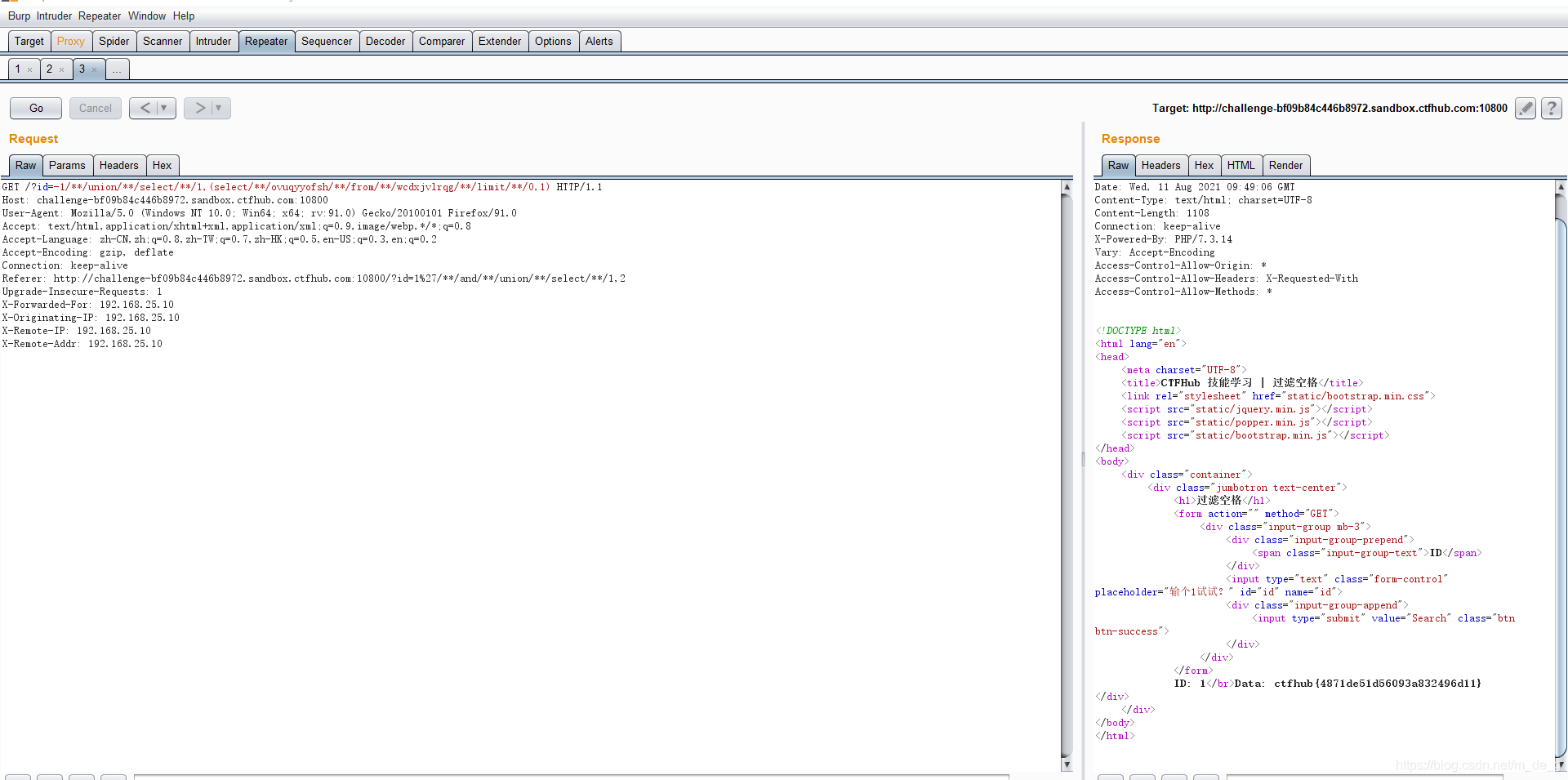Screen dimensions: 1568x780
Task: Click the X-Forwarded-For header line
Action: click(x=88, y=305)
